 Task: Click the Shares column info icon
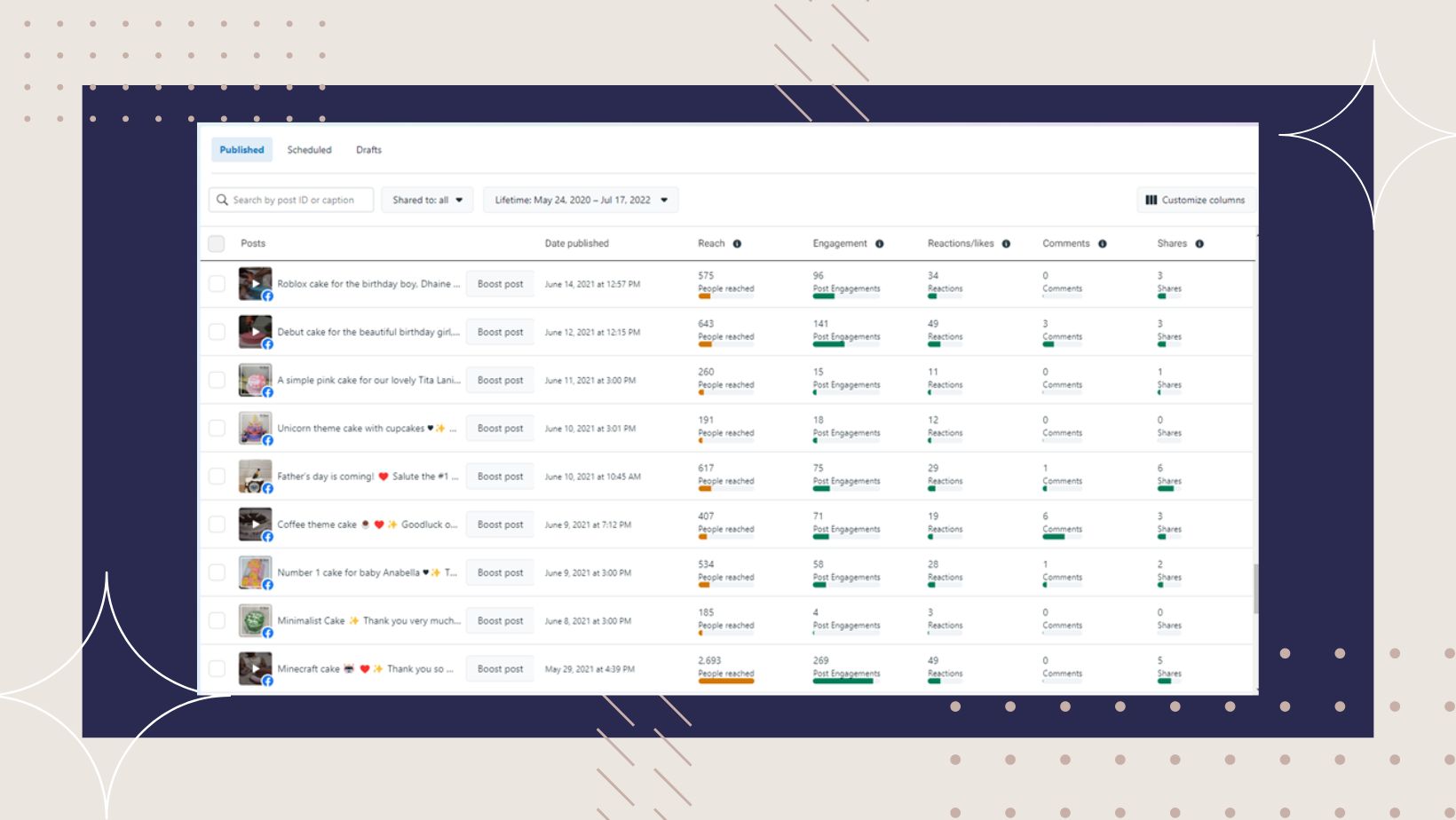tap(1199, 244)
